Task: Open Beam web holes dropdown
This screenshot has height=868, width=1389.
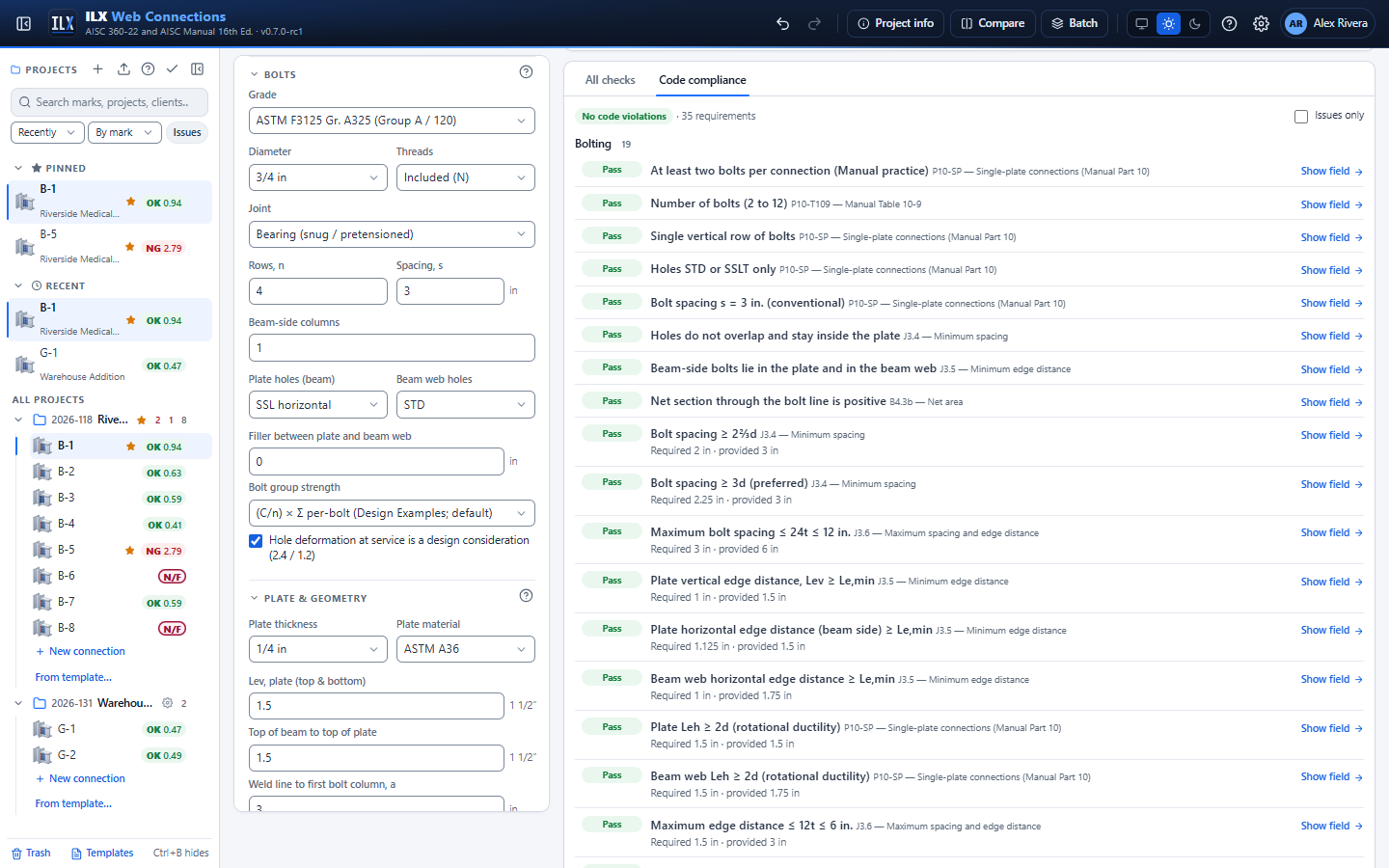Action: [466, 405]
